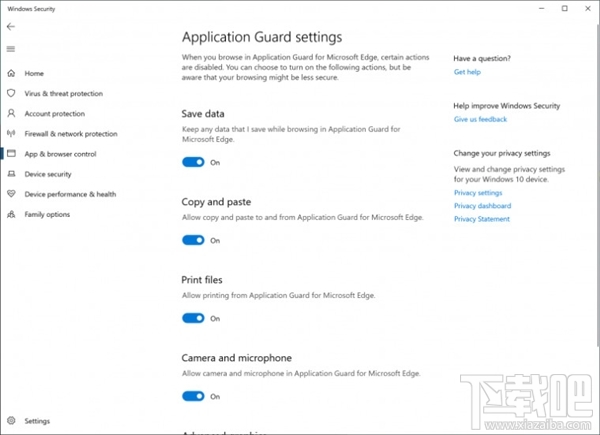Click the Home house icon
This screenshot has width=600, height=435.
(x=11, y=74)
